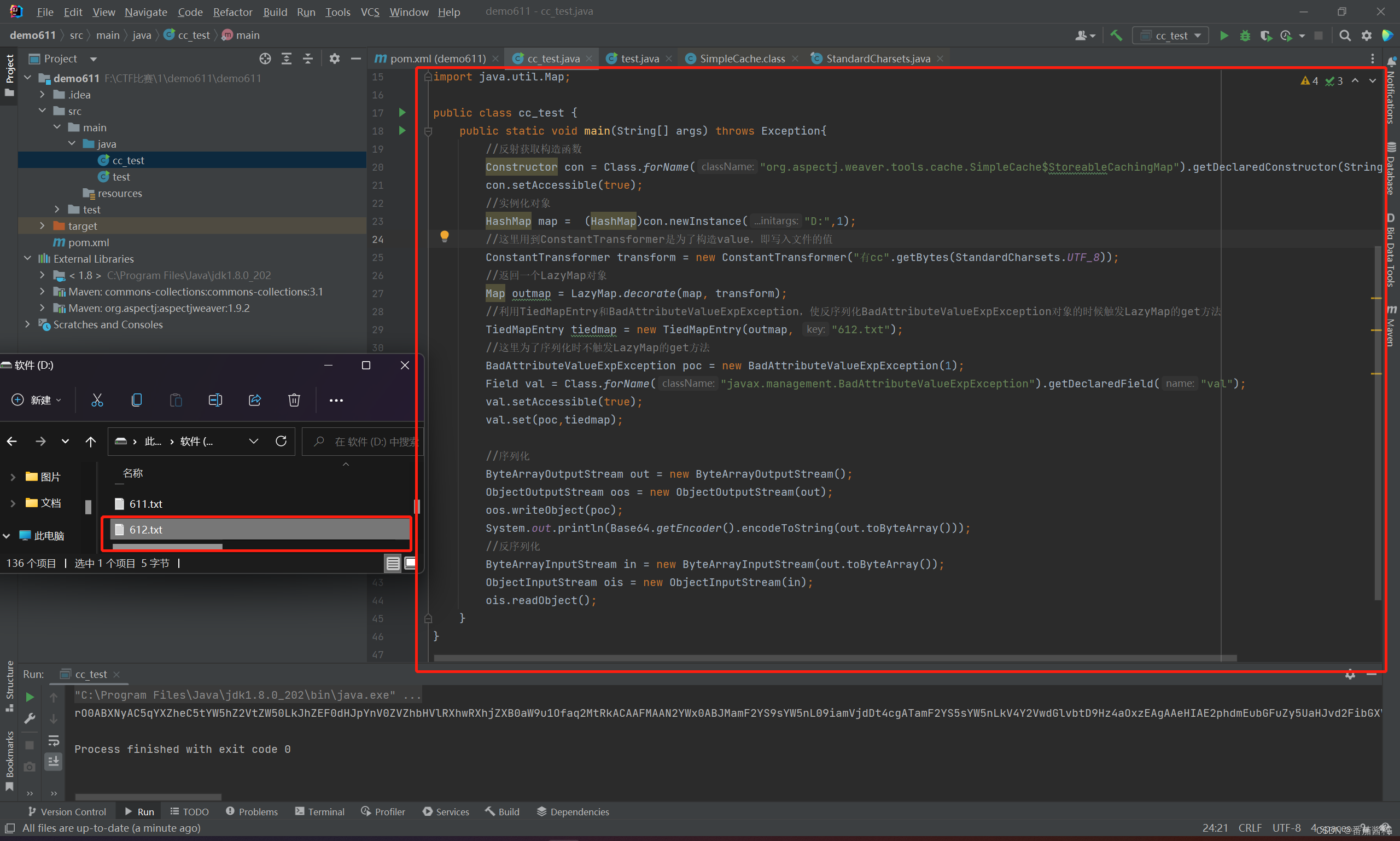See more options ellipsis in Explorer
The image size is (1400, 841).
tap(336, 400)
